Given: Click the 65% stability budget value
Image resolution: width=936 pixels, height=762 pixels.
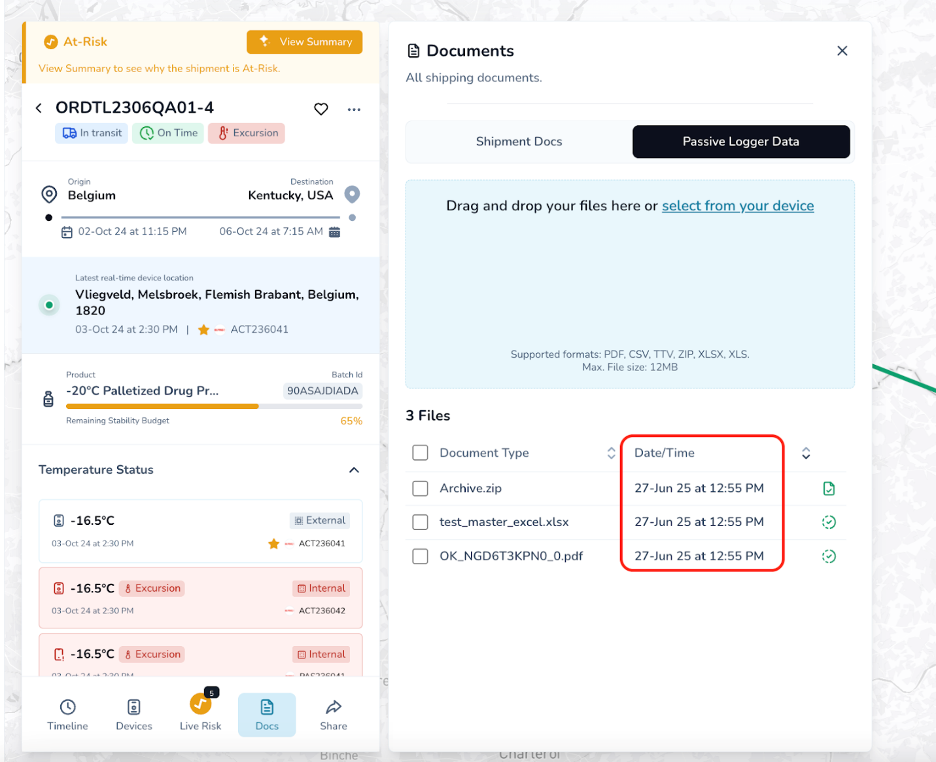Looking at the screenshot, I should [351, 421].
